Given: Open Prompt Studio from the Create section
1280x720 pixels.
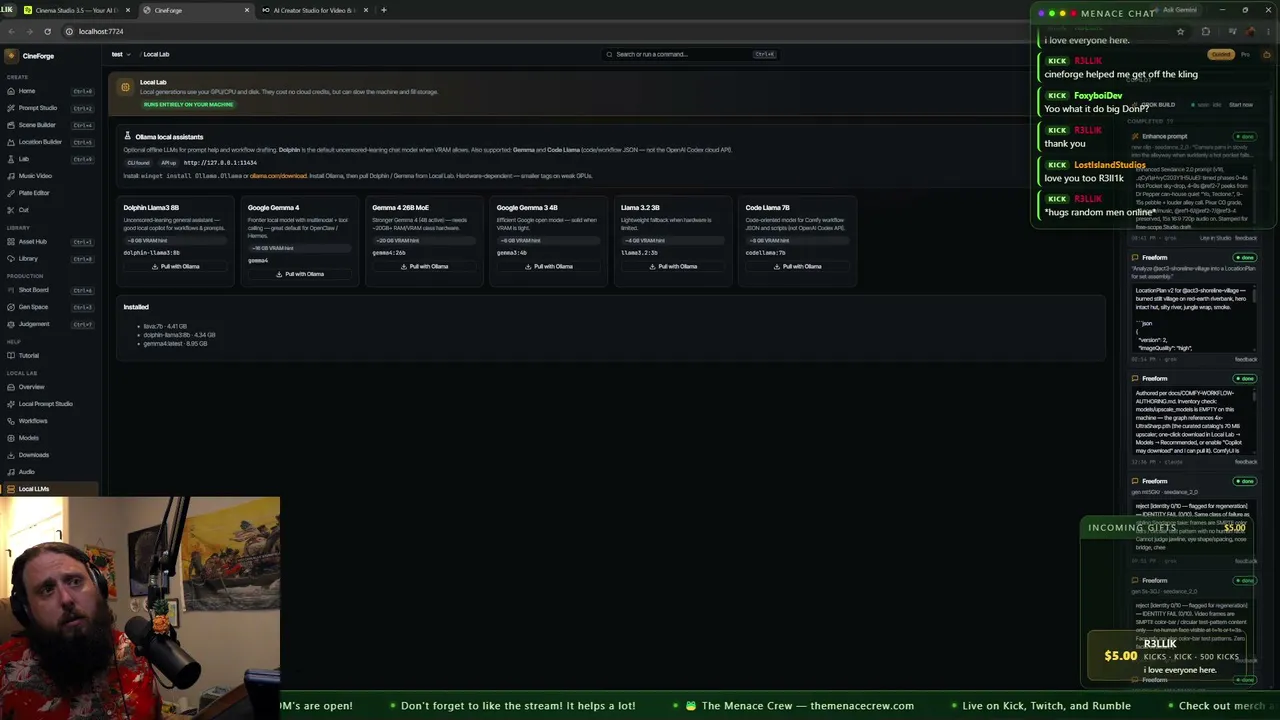Looking at the screenshot, I should pos(48,108).
